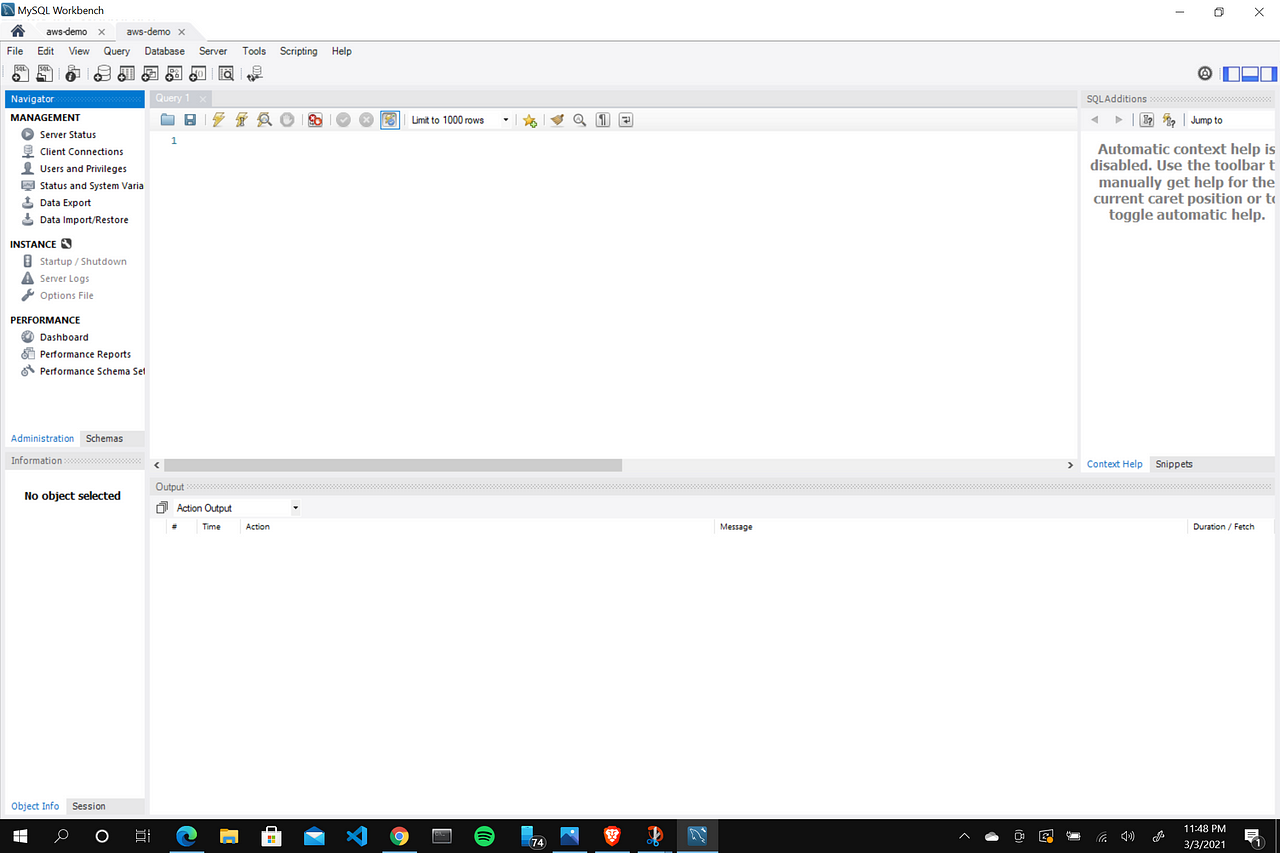Screen dimensions: 1280x853
Task: Click the Home screen tab icon
Action: click(x=17, y=31)
